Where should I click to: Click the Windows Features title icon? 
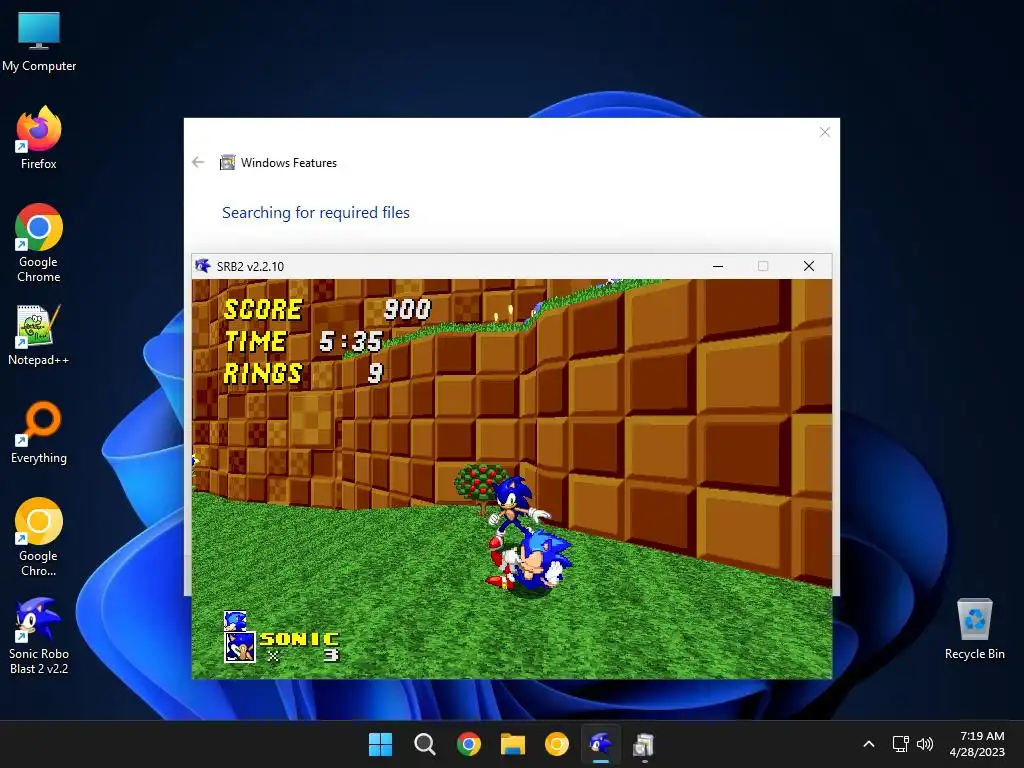227,162
